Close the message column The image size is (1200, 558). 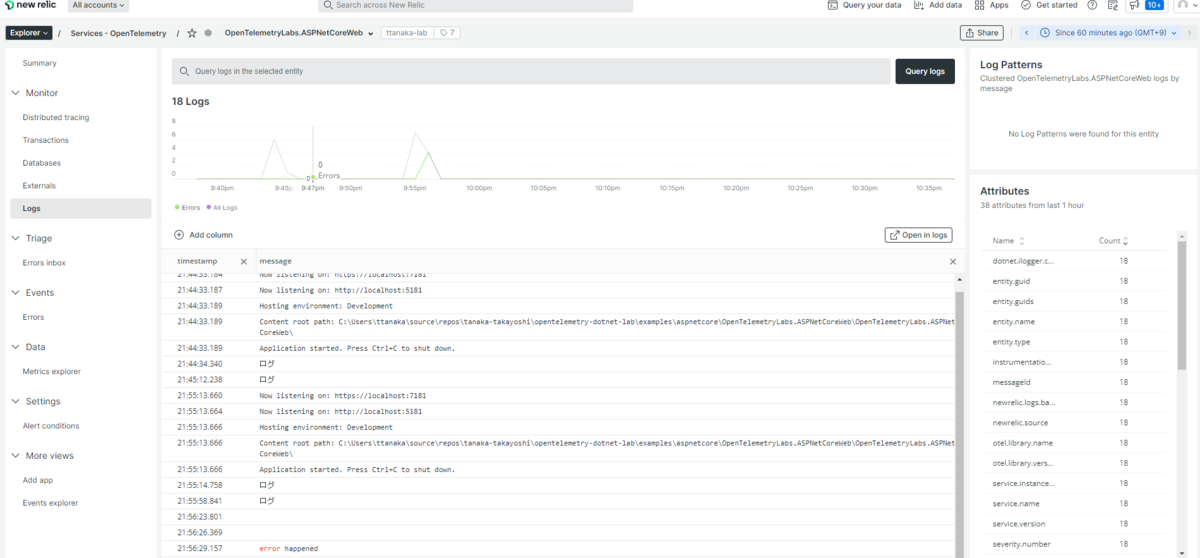pyautogui.click(x=952, y=261)
